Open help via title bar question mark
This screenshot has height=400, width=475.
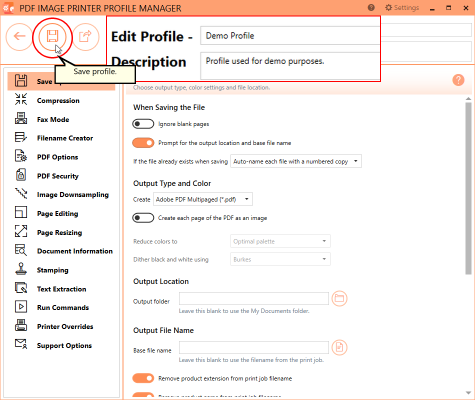tap(371, 7)
